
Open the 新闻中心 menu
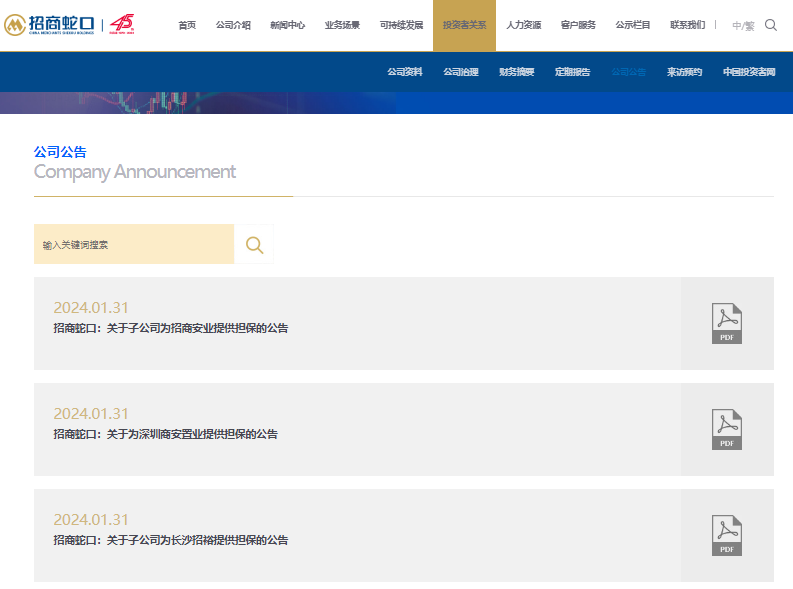[x=287, y=25]
